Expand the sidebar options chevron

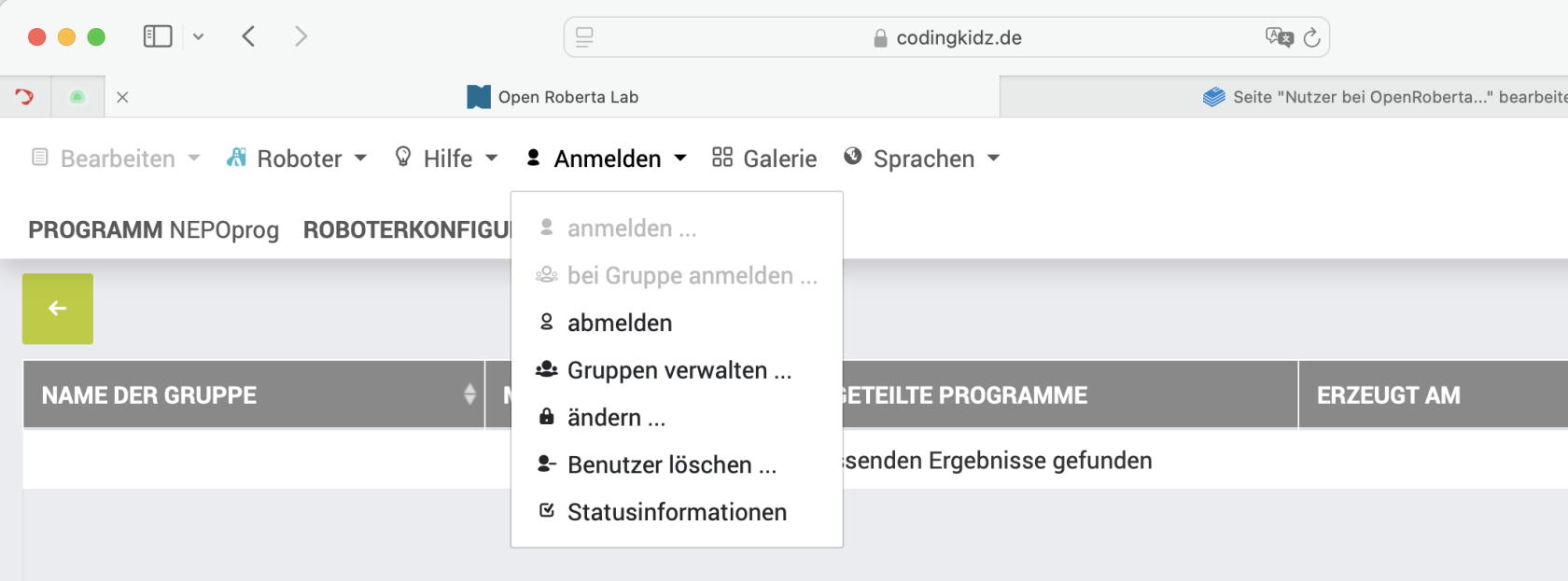[198, 36]
